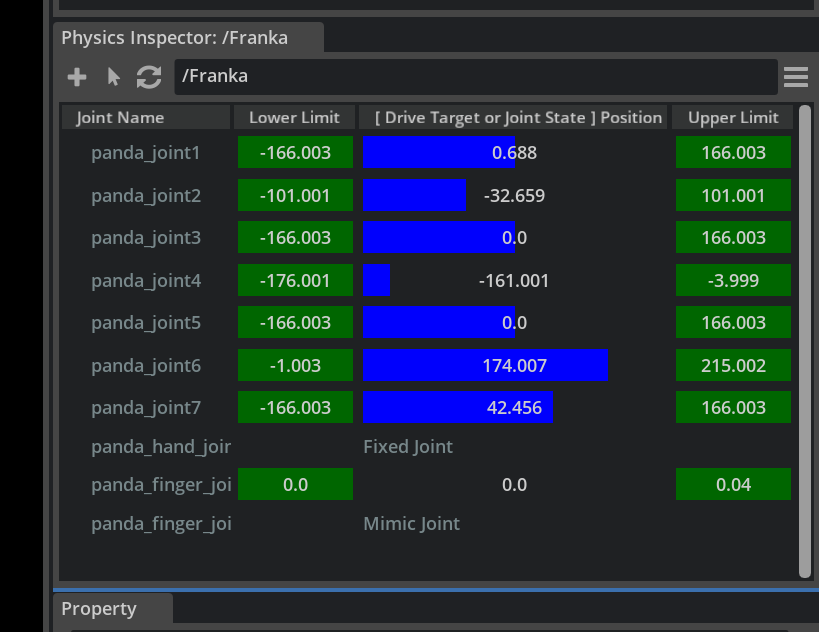This screenshot has height=632, width=819.
Task: Click the Drive Target or Joint State Position header
Action: (x=513, y=118)
